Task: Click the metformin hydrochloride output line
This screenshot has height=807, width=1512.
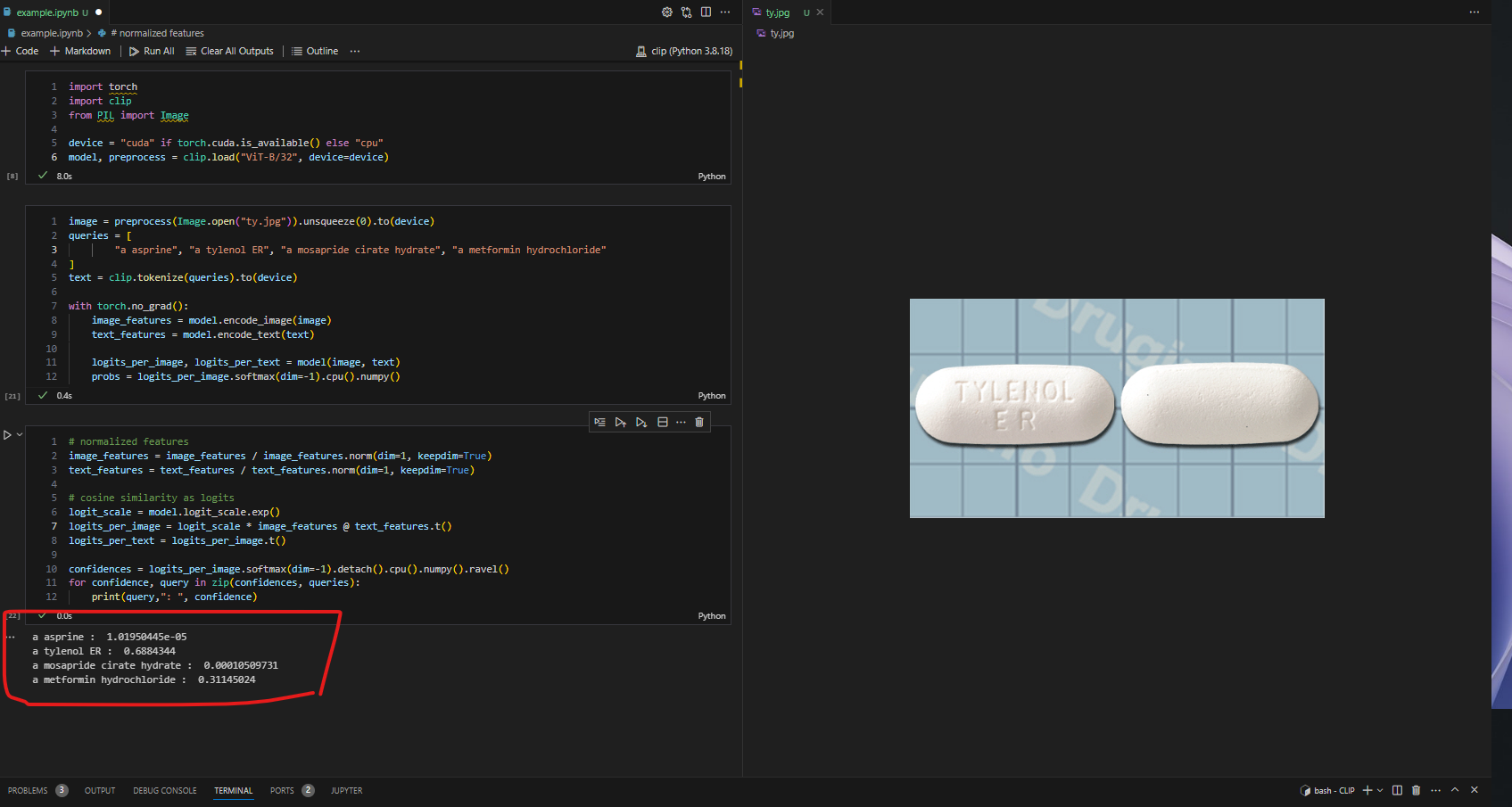Action: pyautogui.click(x=144, y=679)
